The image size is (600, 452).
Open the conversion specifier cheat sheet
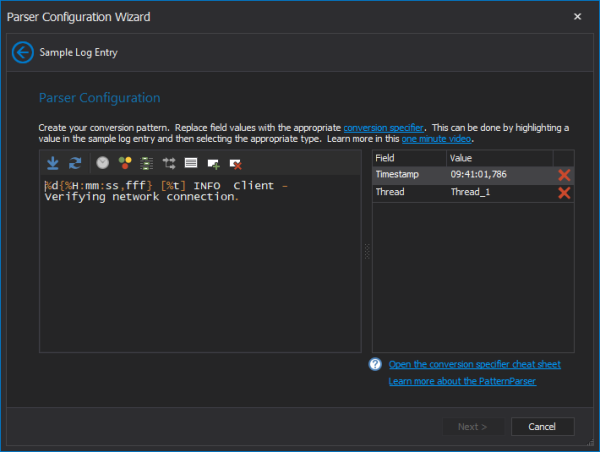pos(475,364)
